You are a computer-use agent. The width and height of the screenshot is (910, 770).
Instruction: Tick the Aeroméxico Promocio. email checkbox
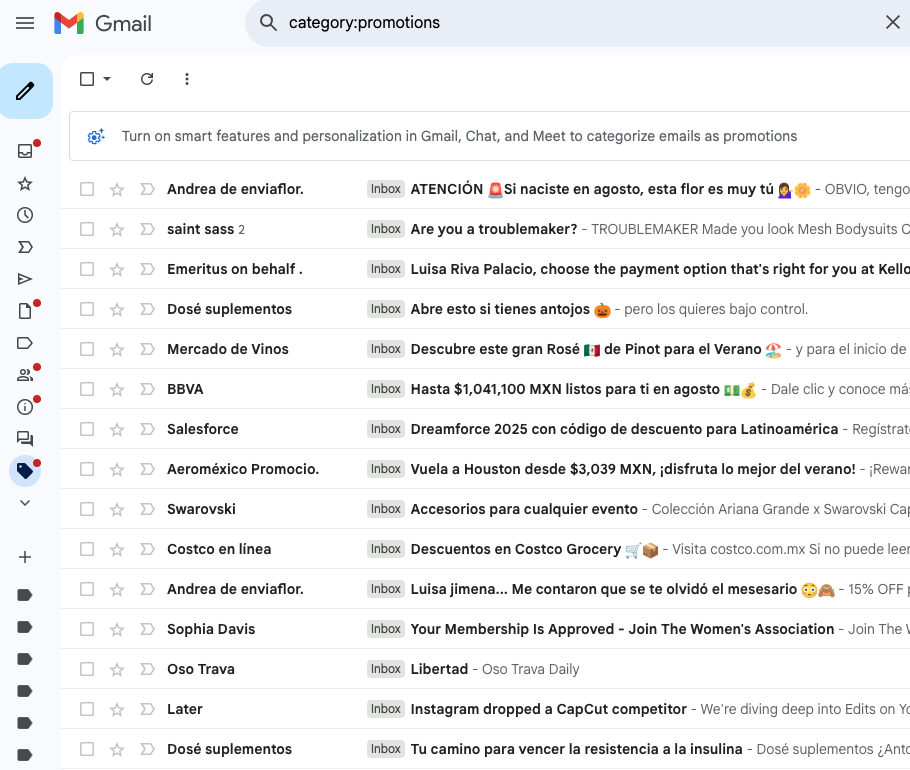[x=87, y=469]
